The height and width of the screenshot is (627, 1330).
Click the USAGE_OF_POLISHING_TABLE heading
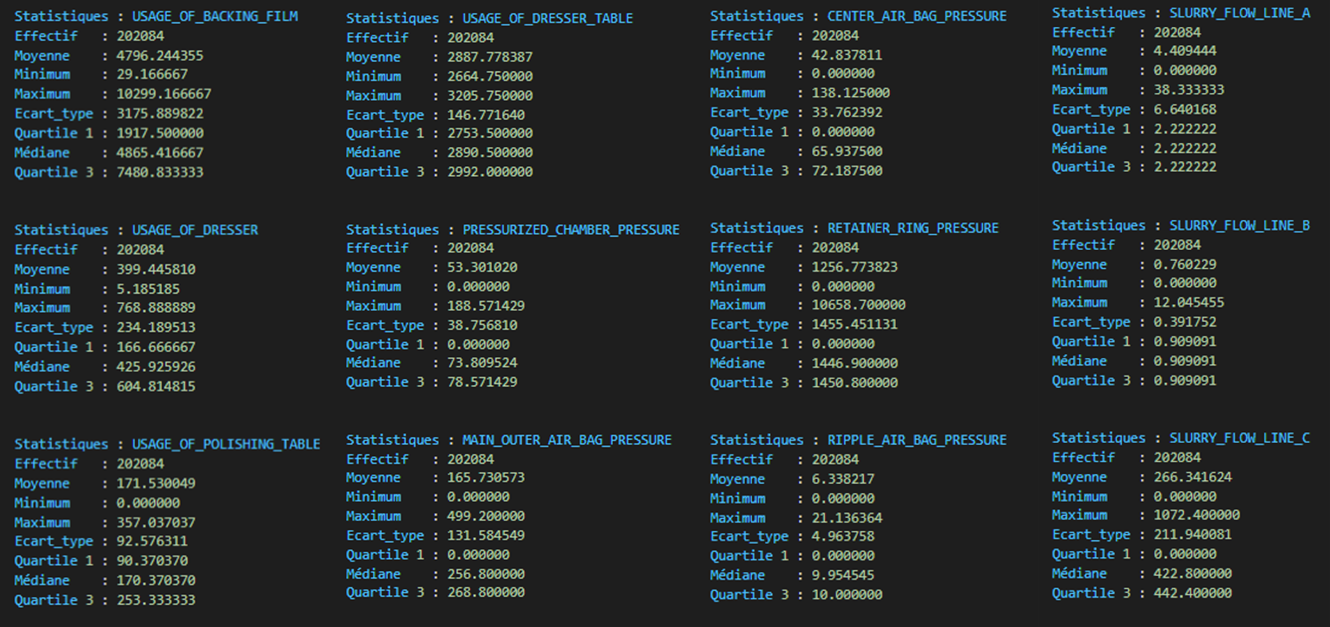(225, 444)
